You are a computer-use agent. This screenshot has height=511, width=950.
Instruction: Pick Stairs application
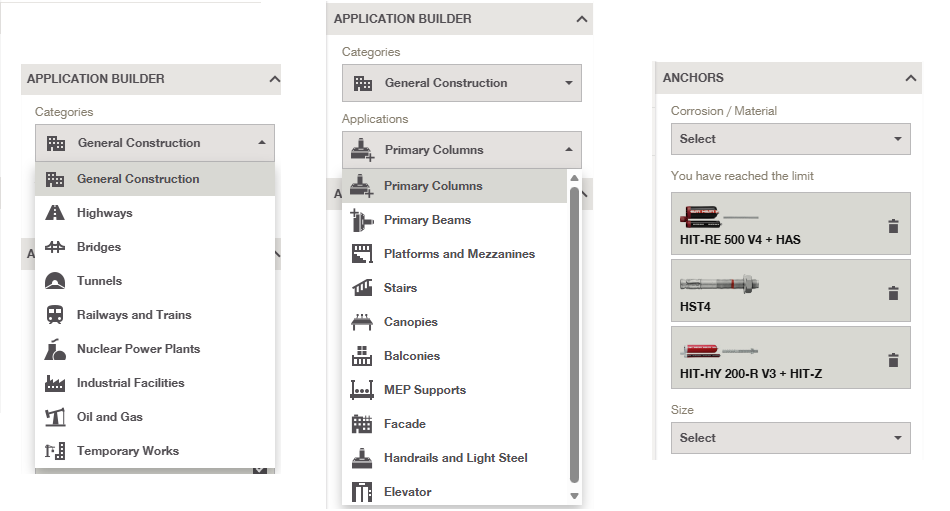(454, 288)
